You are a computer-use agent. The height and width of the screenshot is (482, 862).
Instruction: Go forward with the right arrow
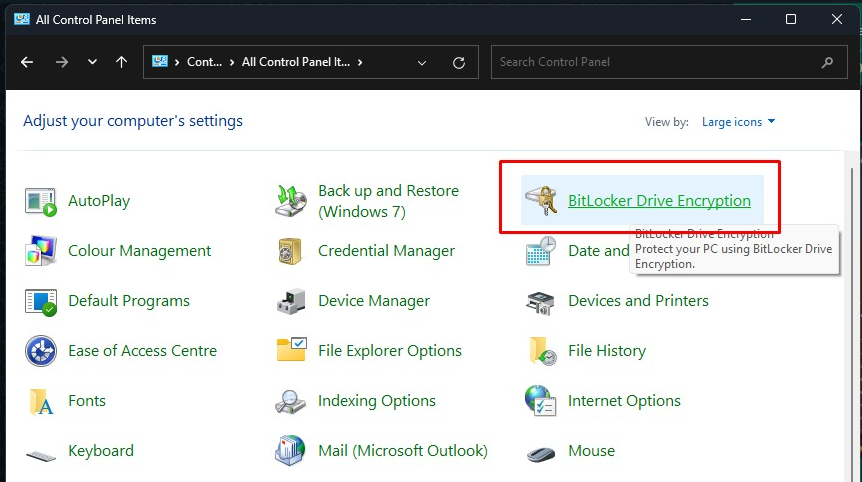coord(62,62)
